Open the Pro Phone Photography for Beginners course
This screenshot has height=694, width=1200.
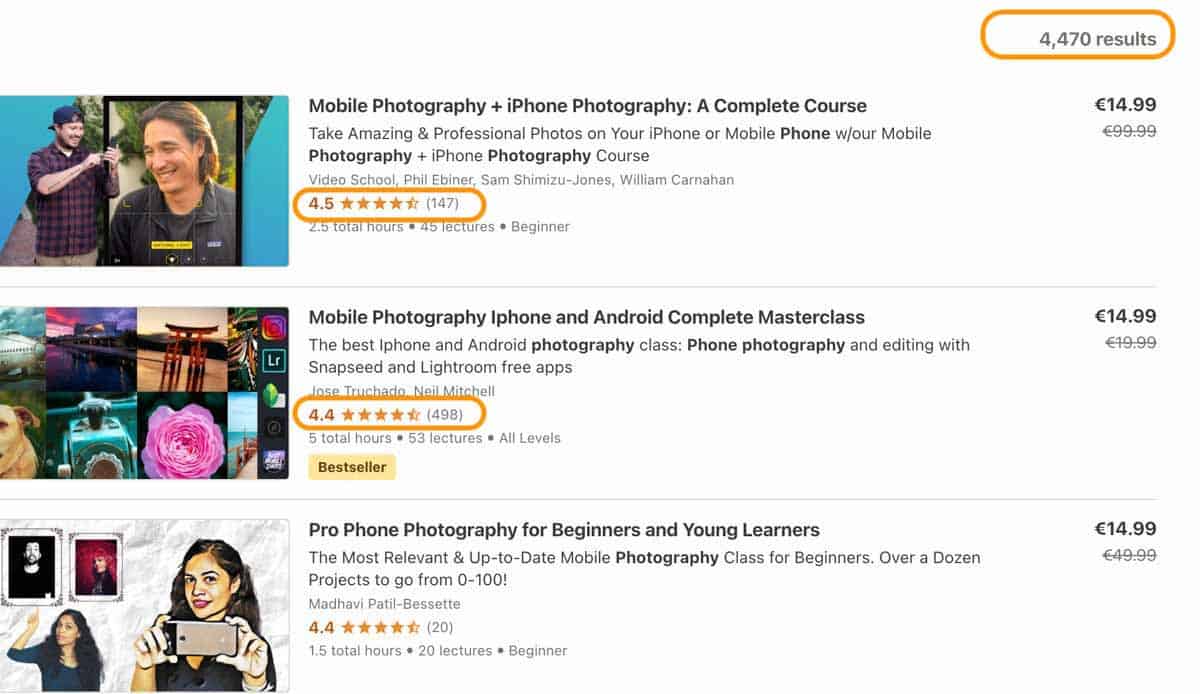(564, 529)
